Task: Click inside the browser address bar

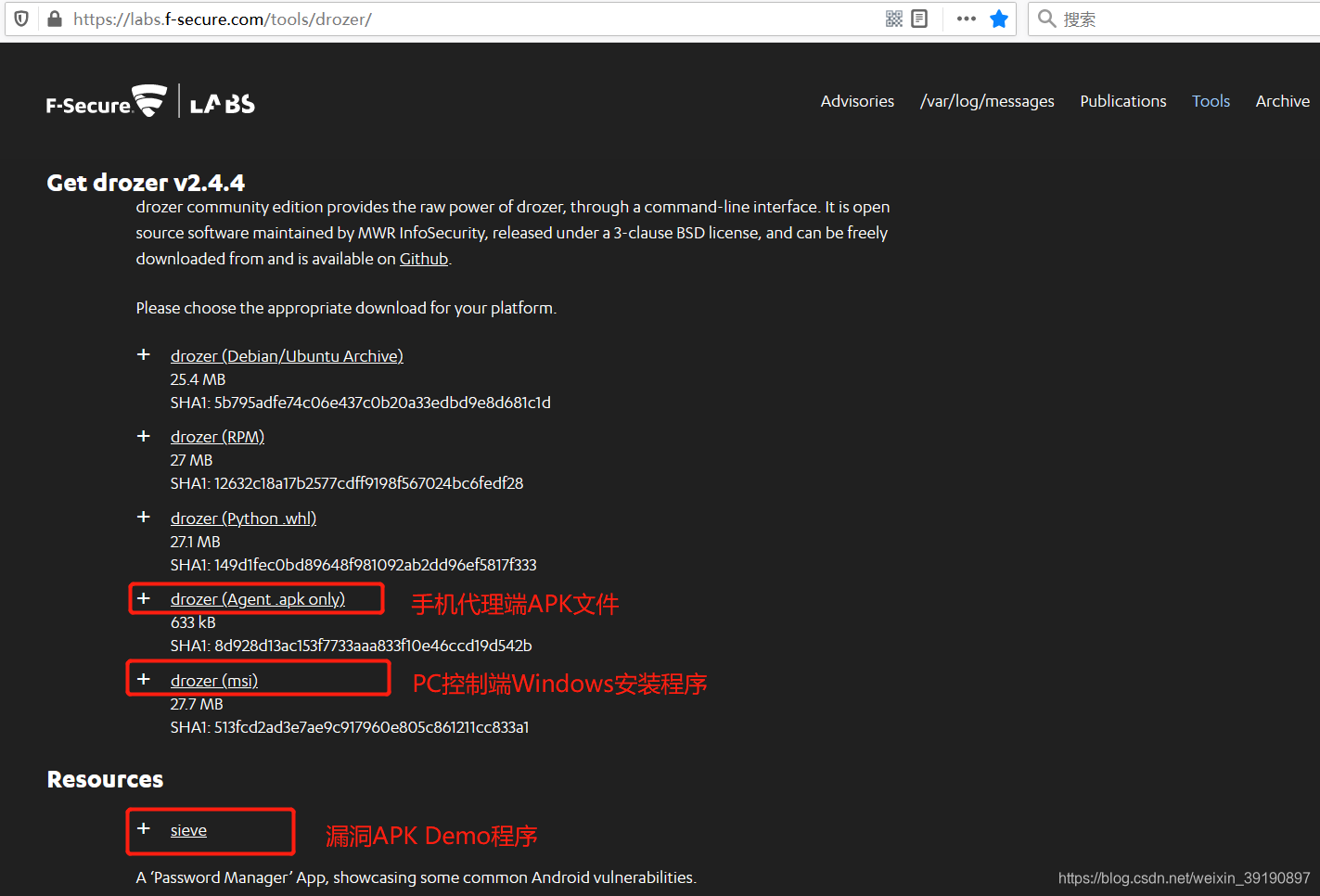Action: click(371, 19)
